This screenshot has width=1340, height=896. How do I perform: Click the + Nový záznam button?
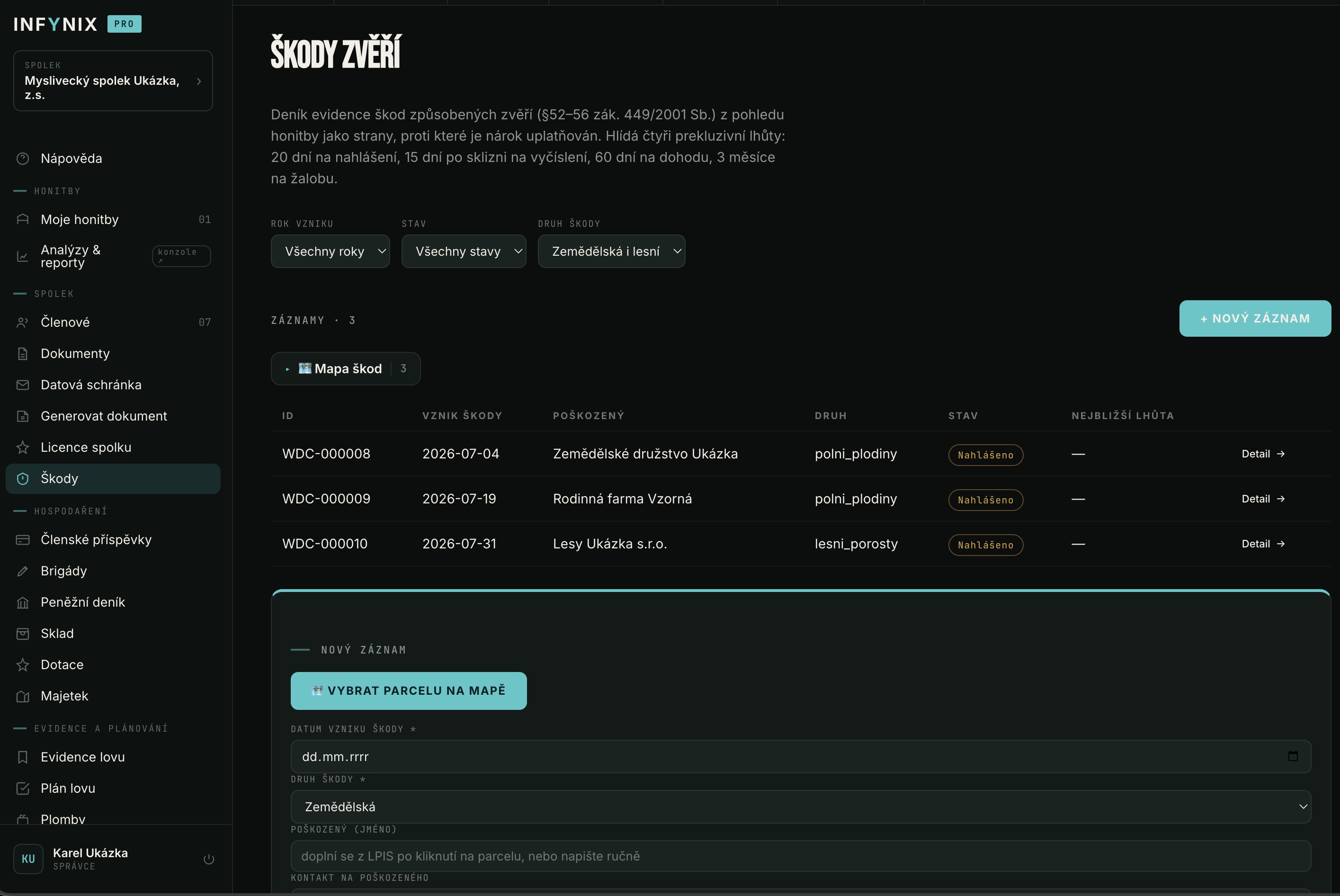1255,318
